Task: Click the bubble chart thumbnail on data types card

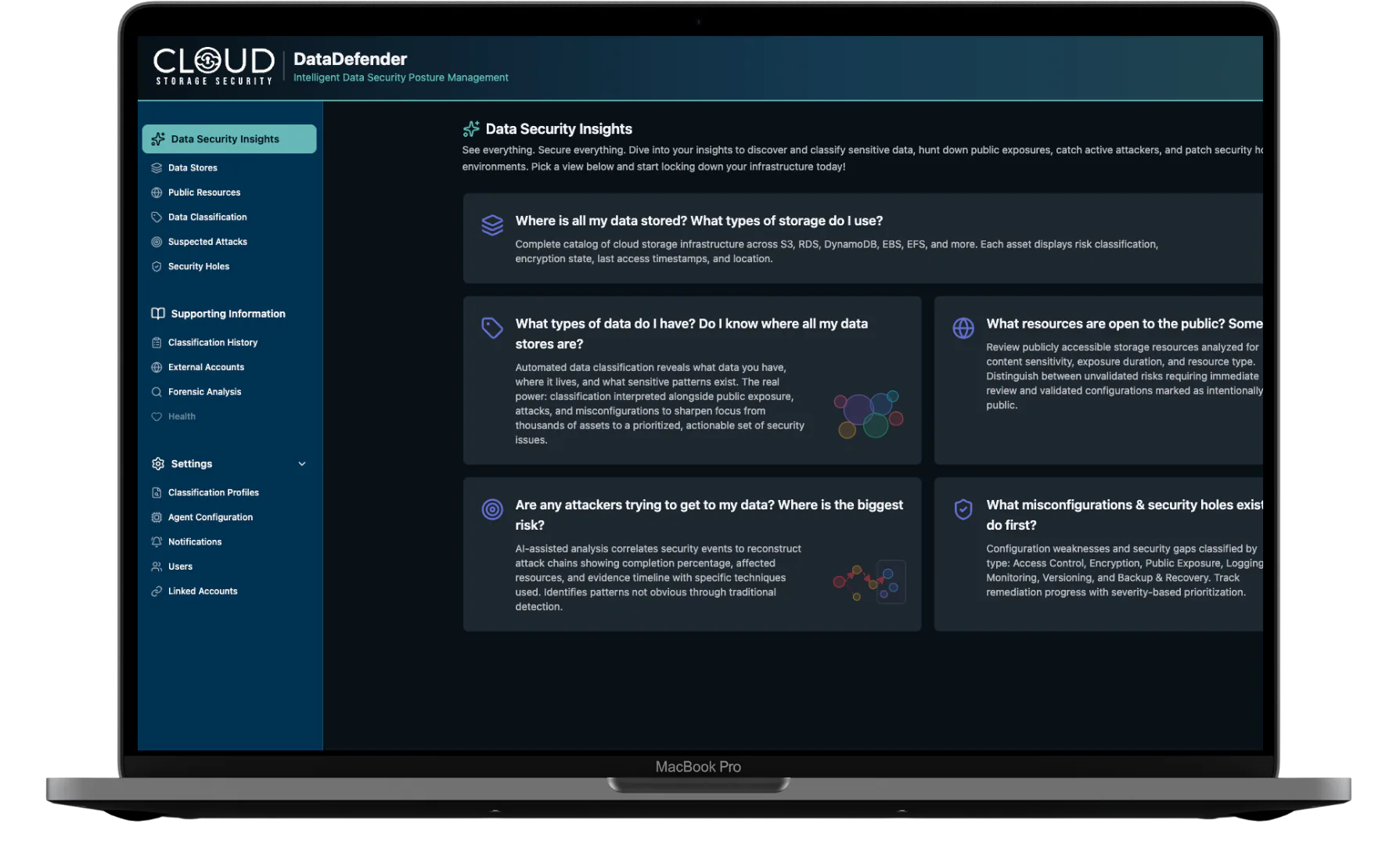Action: 869,415
